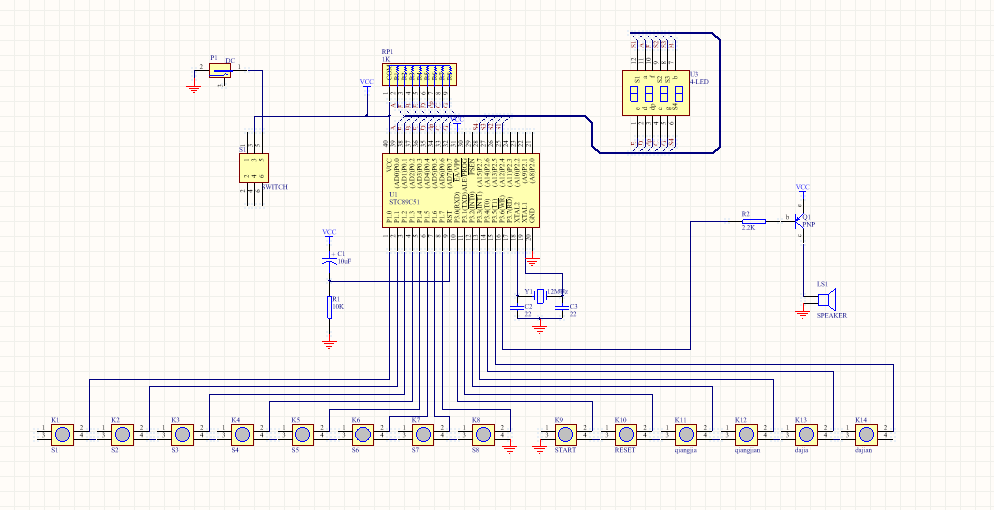
Task: Click the P1 DC power jack
Action: (x=220, y=70)
